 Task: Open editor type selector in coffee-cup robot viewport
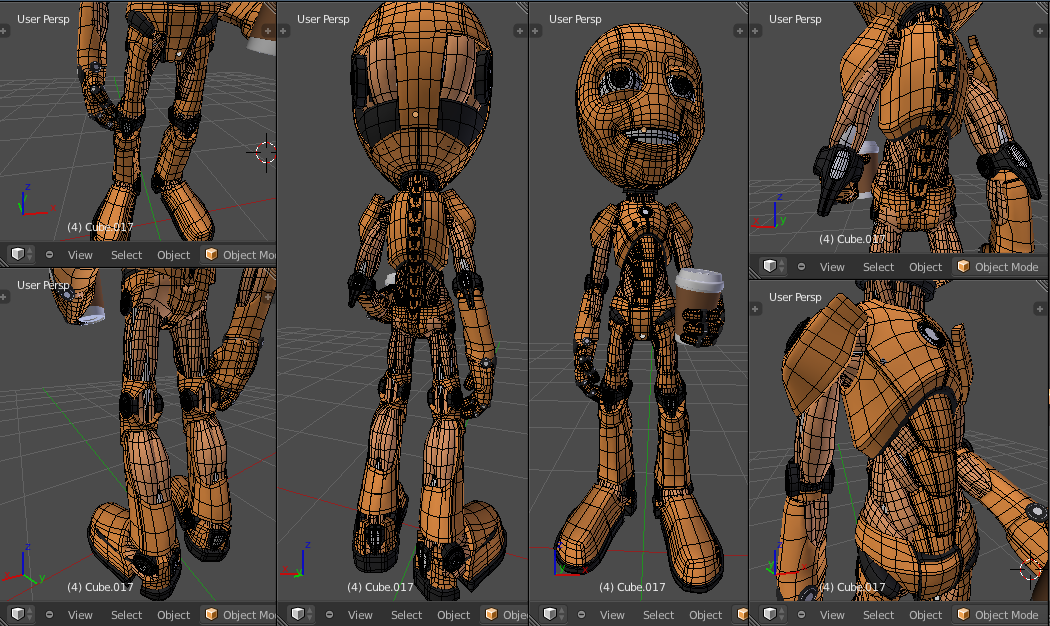pos(553,615)
